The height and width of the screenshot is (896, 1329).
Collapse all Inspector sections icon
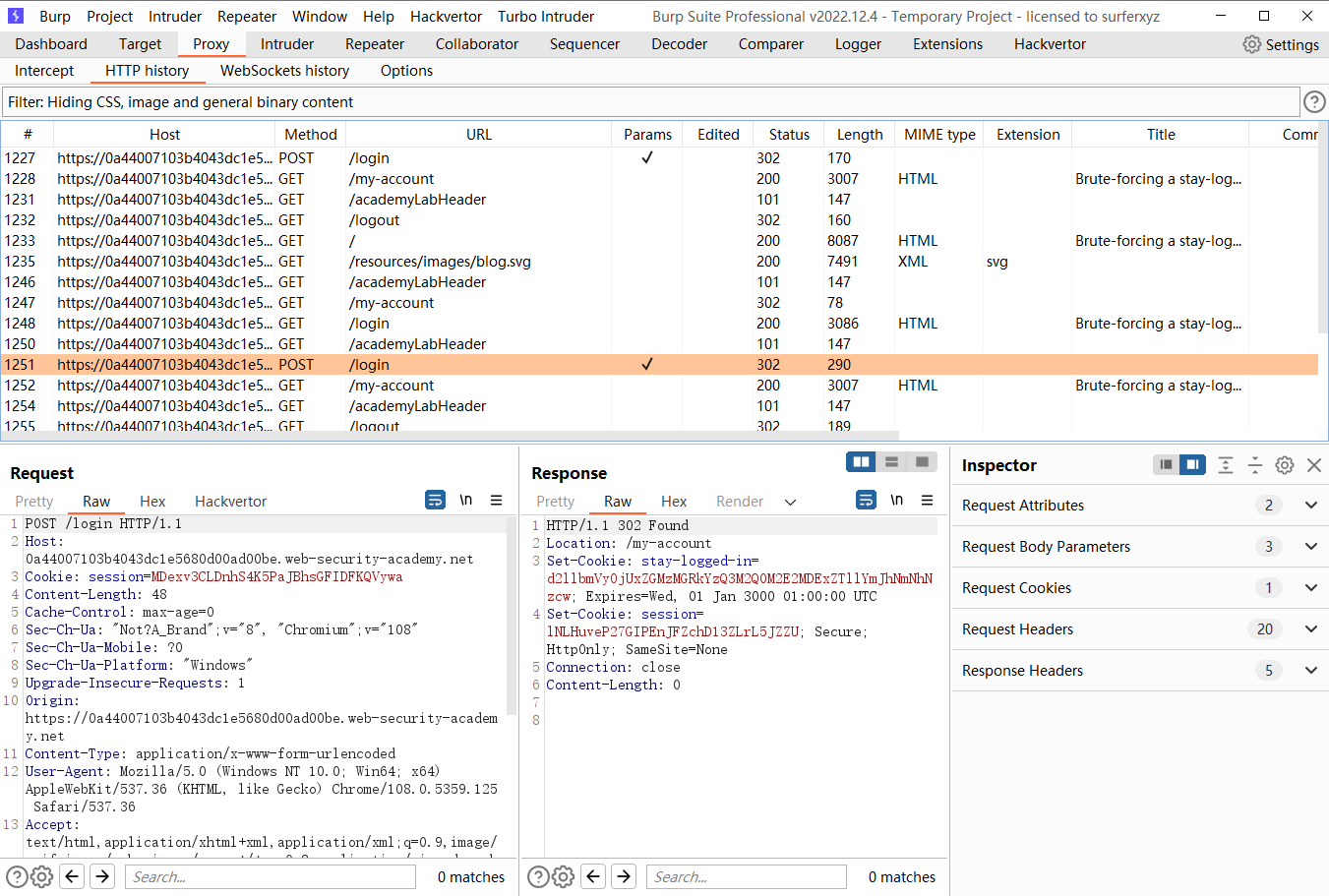click(1255, 465)
